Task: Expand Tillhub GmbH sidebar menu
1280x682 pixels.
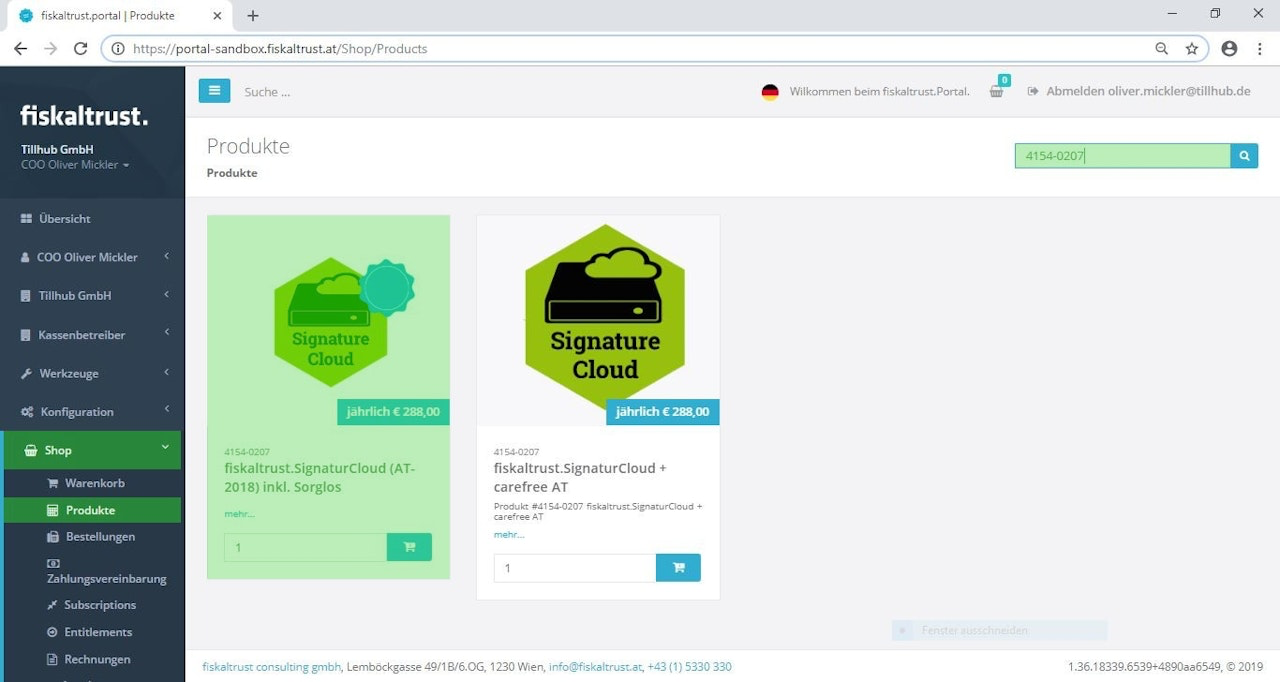Action: click(x=92, y=296)
